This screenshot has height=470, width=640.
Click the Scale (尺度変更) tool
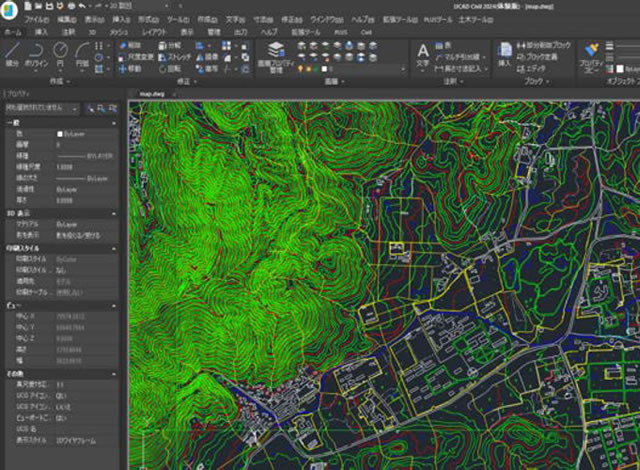pos(136,57)
